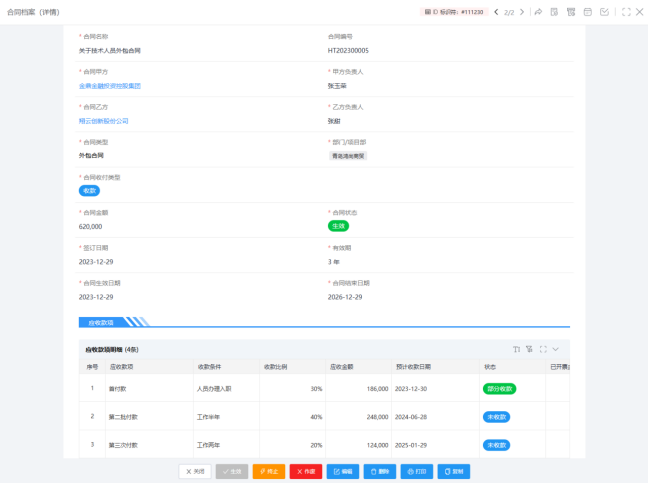The image size is (648, 483).
Task: Click the checkmark task icon in header
Action: click(603, 12)
